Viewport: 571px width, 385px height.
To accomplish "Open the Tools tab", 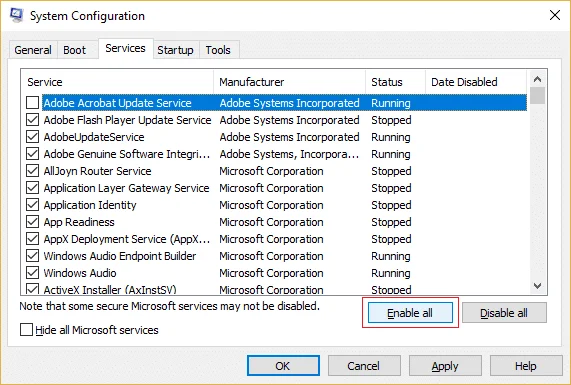I will click(x=218, y=50).
